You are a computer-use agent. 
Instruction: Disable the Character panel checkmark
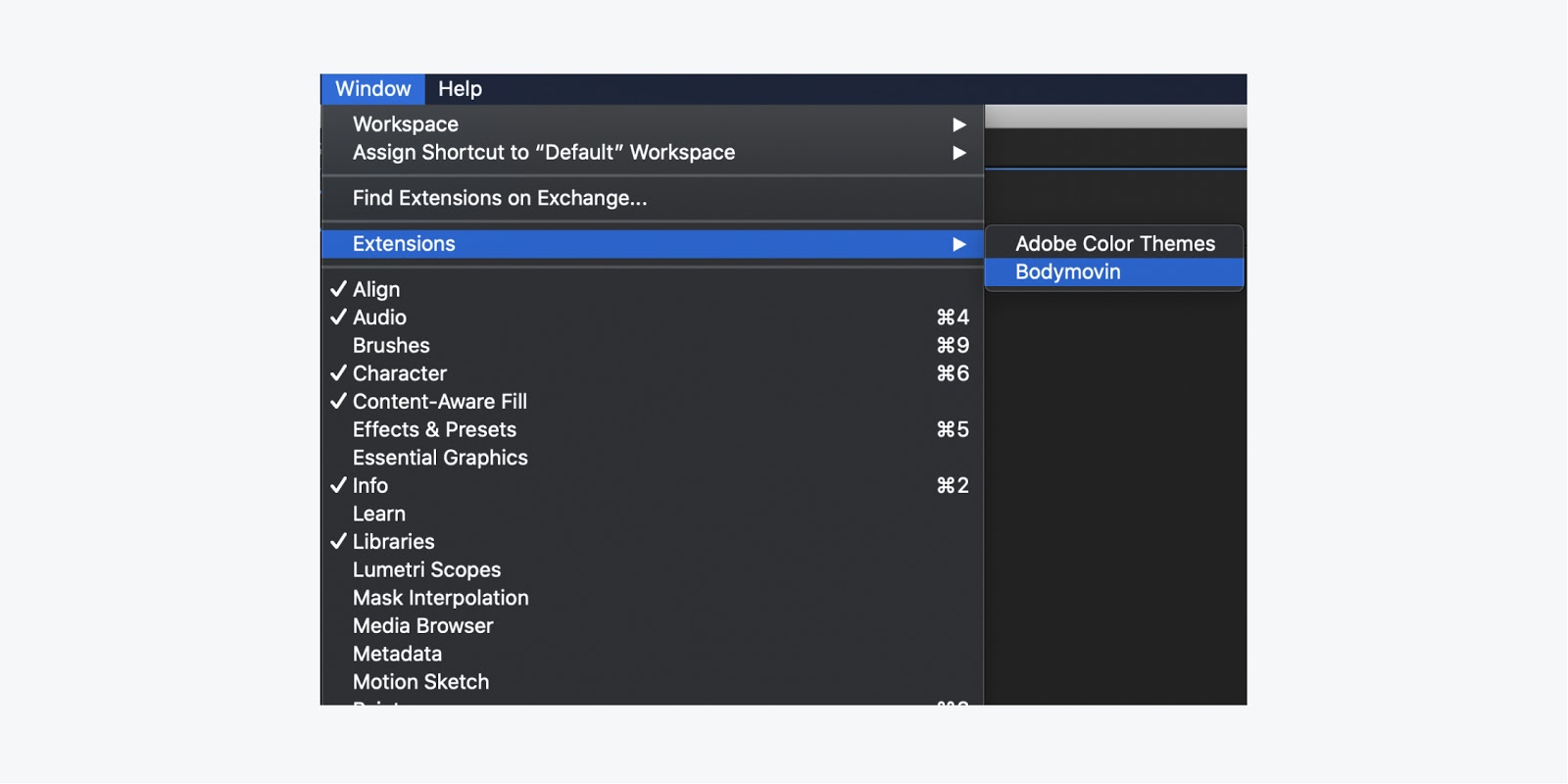click(399, 373)
